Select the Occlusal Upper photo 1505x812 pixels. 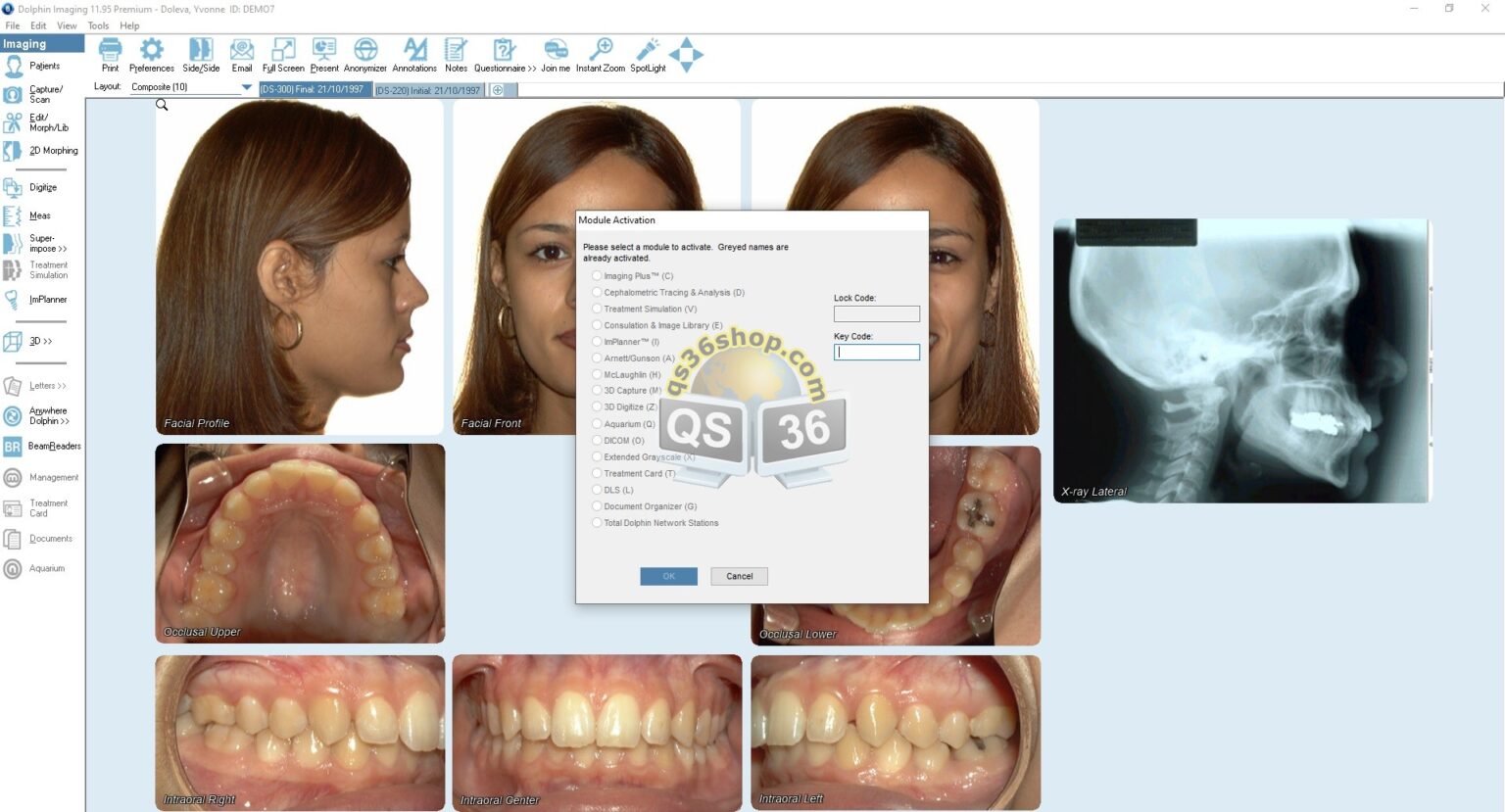[x=300, y=544]
